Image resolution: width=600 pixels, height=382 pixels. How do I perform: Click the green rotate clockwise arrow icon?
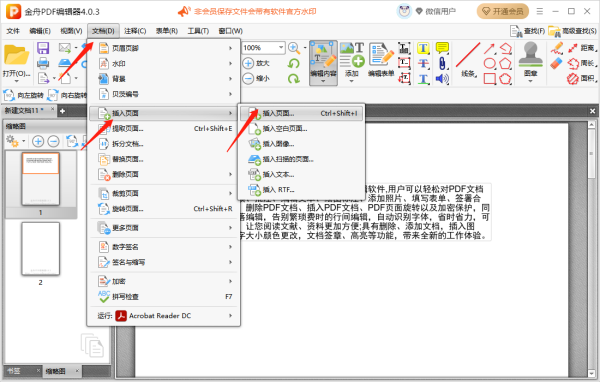point(293,78)
